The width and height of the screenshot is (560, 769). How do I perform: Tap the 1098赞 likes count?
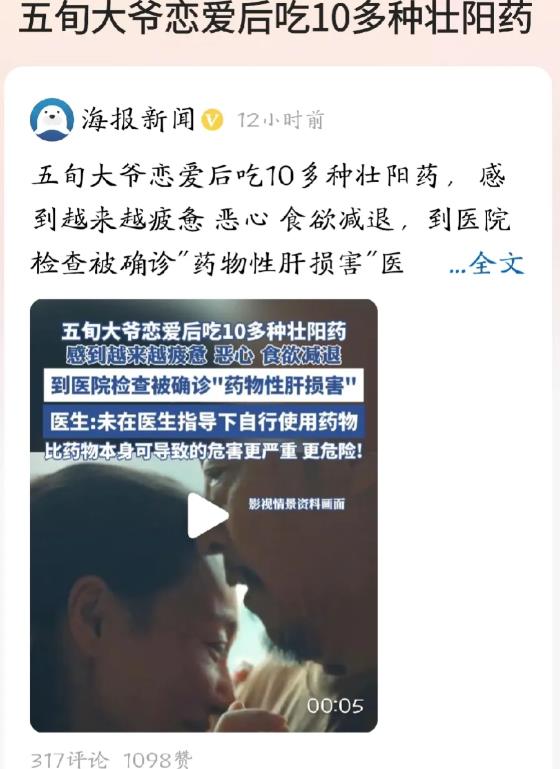pyautogui.click(x=157, y=759)
